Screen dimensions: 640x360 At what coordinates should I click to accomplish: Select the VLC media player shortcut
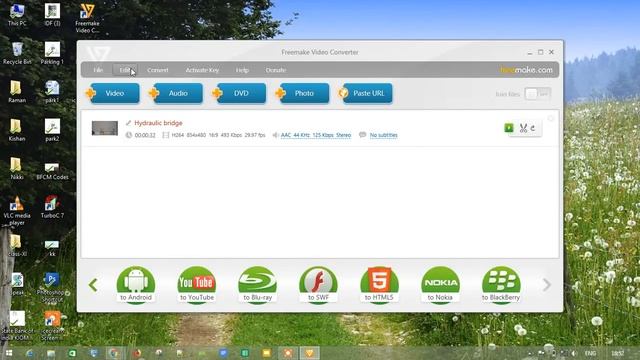(17, 211)
